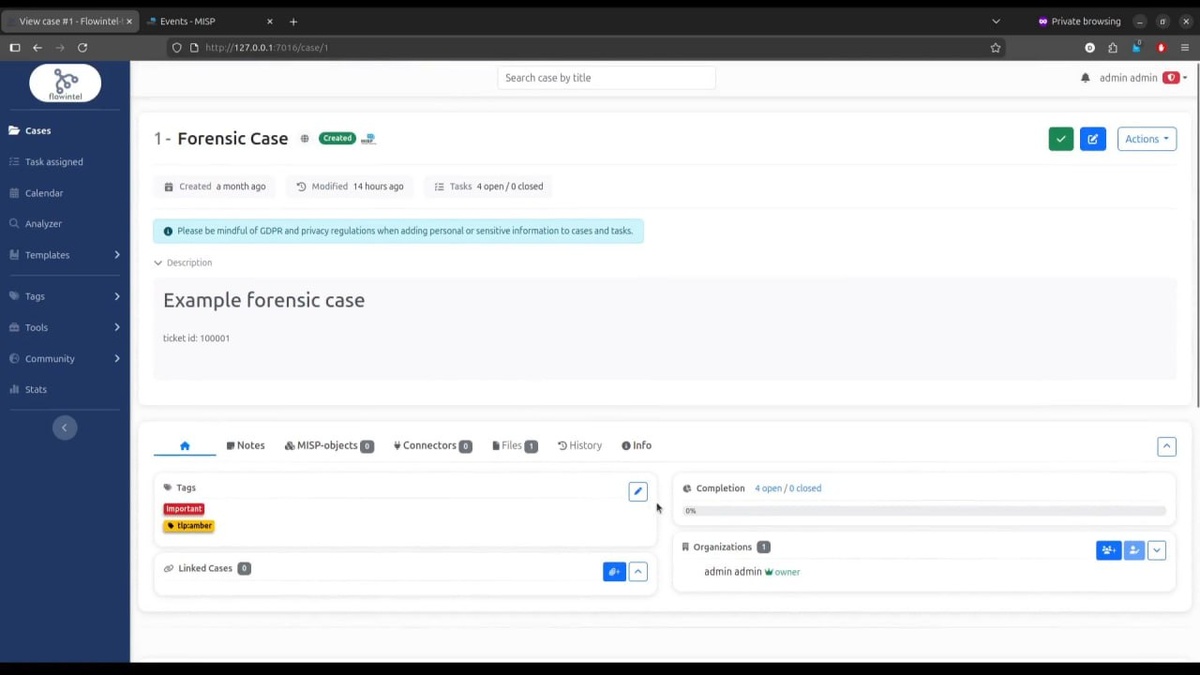The image size is (1200, 675).
Task: Click the globe icon next to Forensic Case
Action: [x=305, y=139]
